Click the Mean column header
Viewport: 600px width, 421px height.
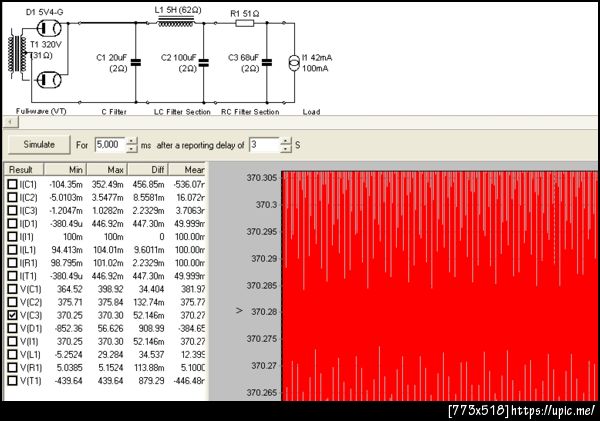188,170
